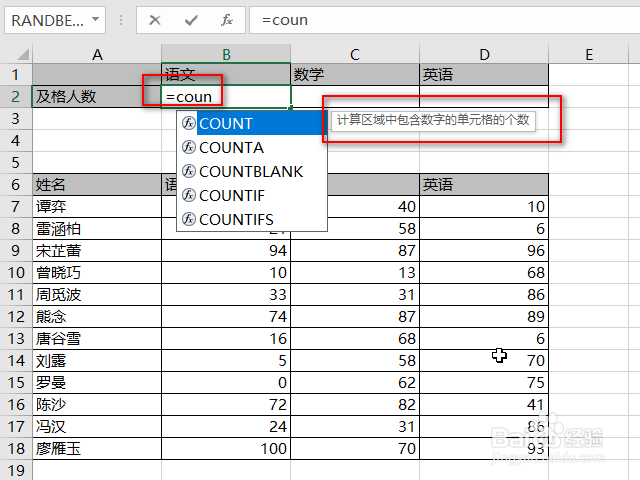Select row 18 header
The height and width of the screenshot is (480, 640).
click(16, 449)
